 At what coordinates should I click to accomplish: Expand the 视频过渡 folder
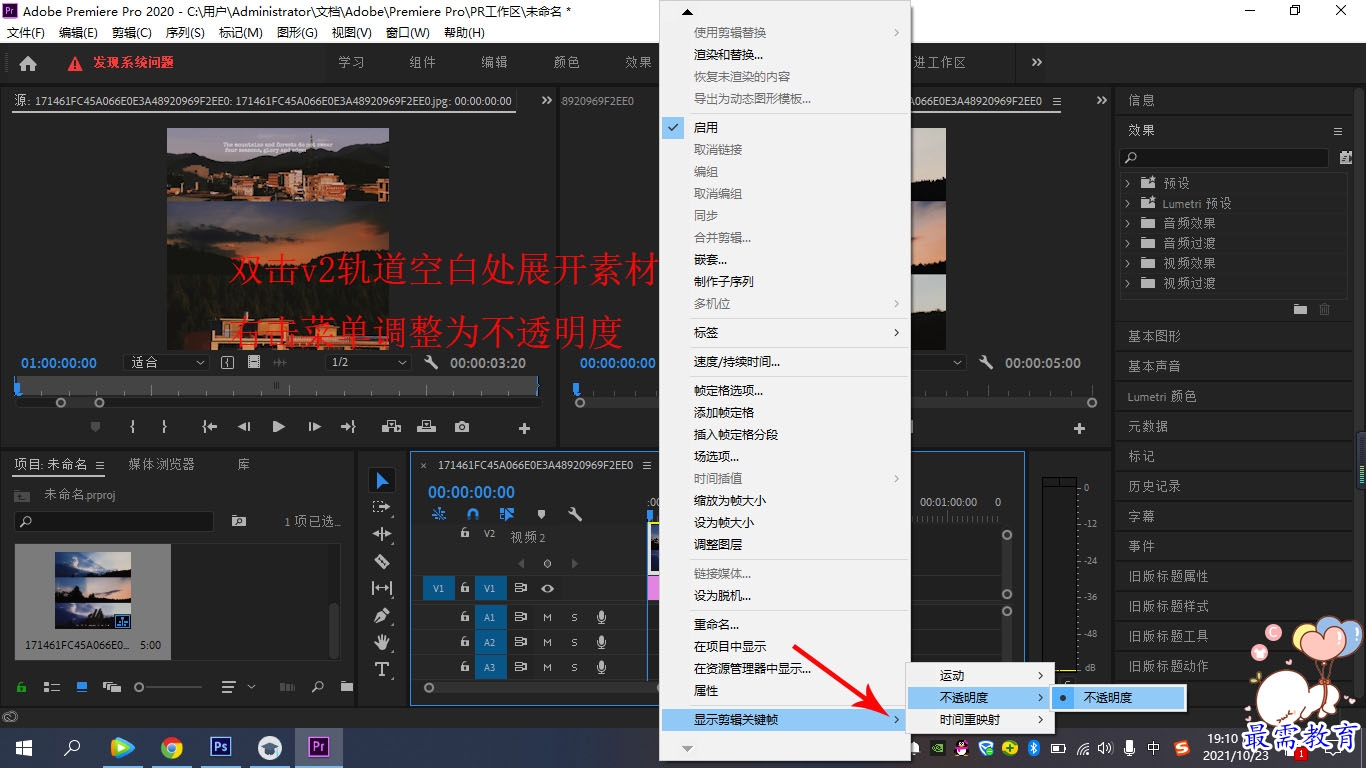pyautogui.click(x=1128, y=283)
